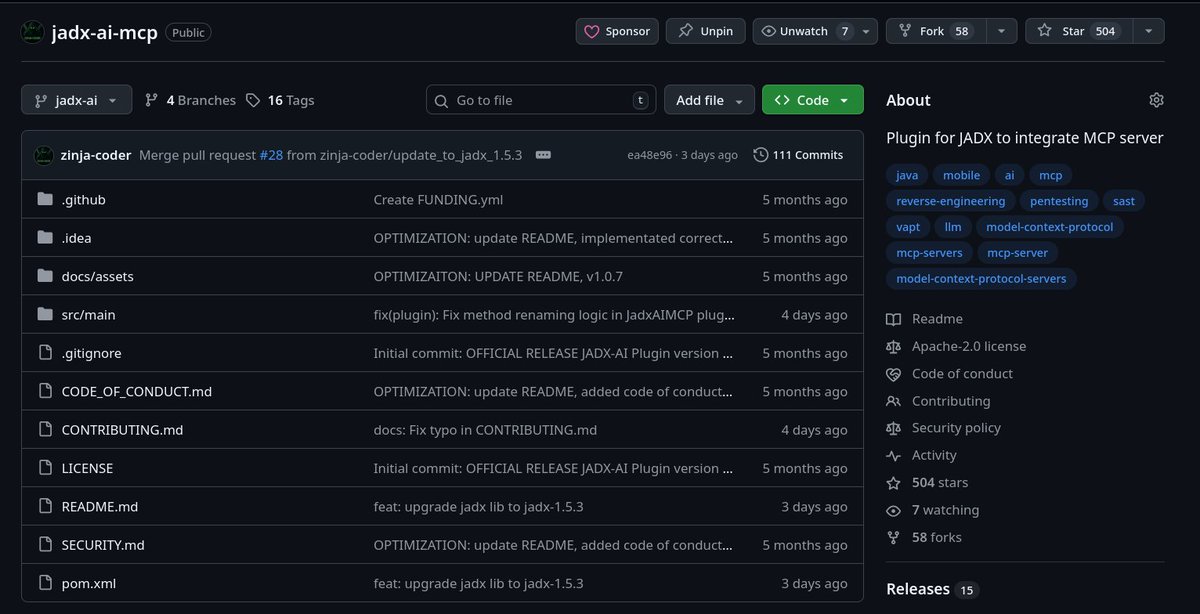This screenshot has width=1200, height=614.
Task: Click the Unwatch button
Action: [x=804, y=31]
